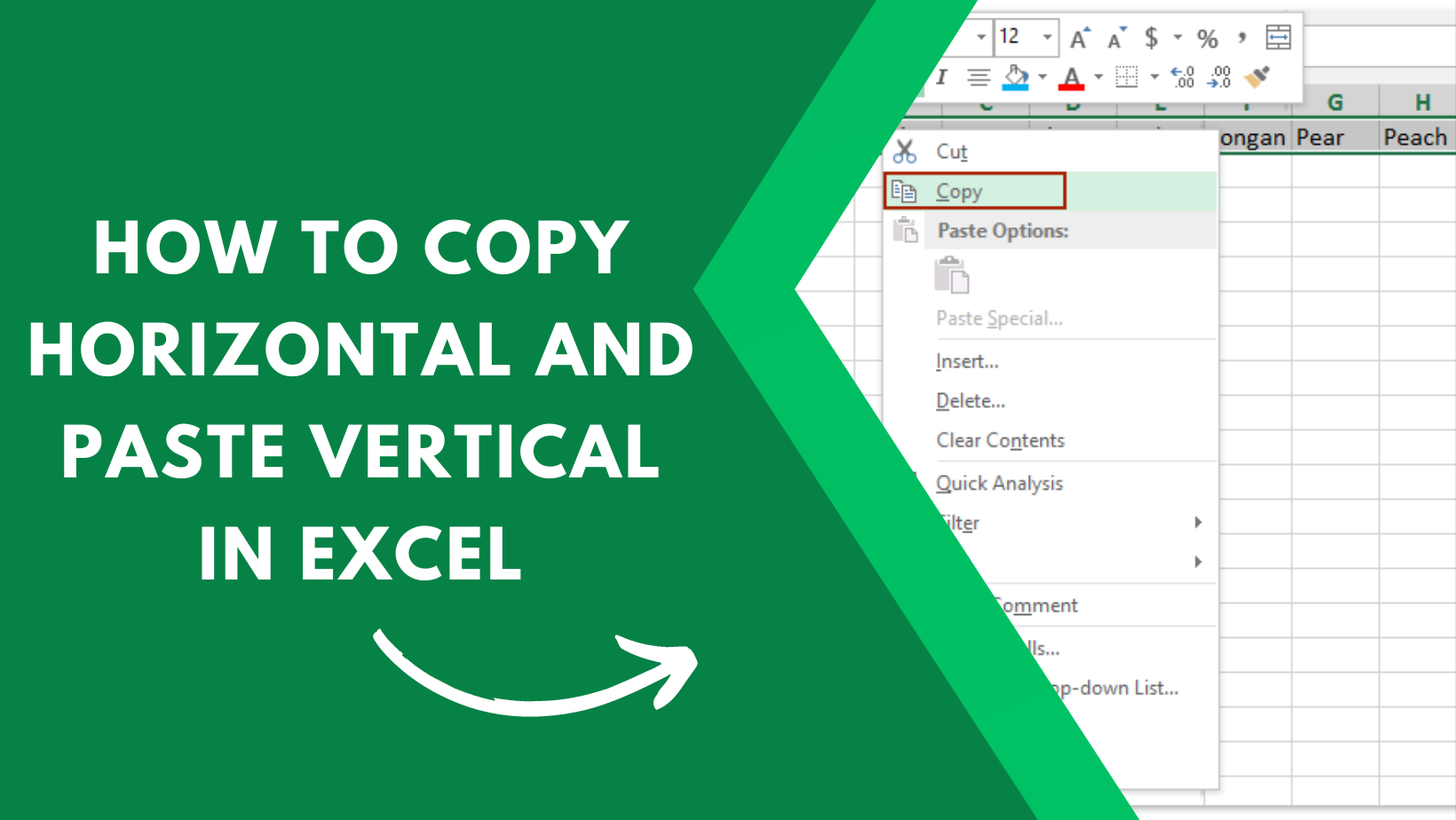Click the Increase Font Size icon

point(1079,37)
